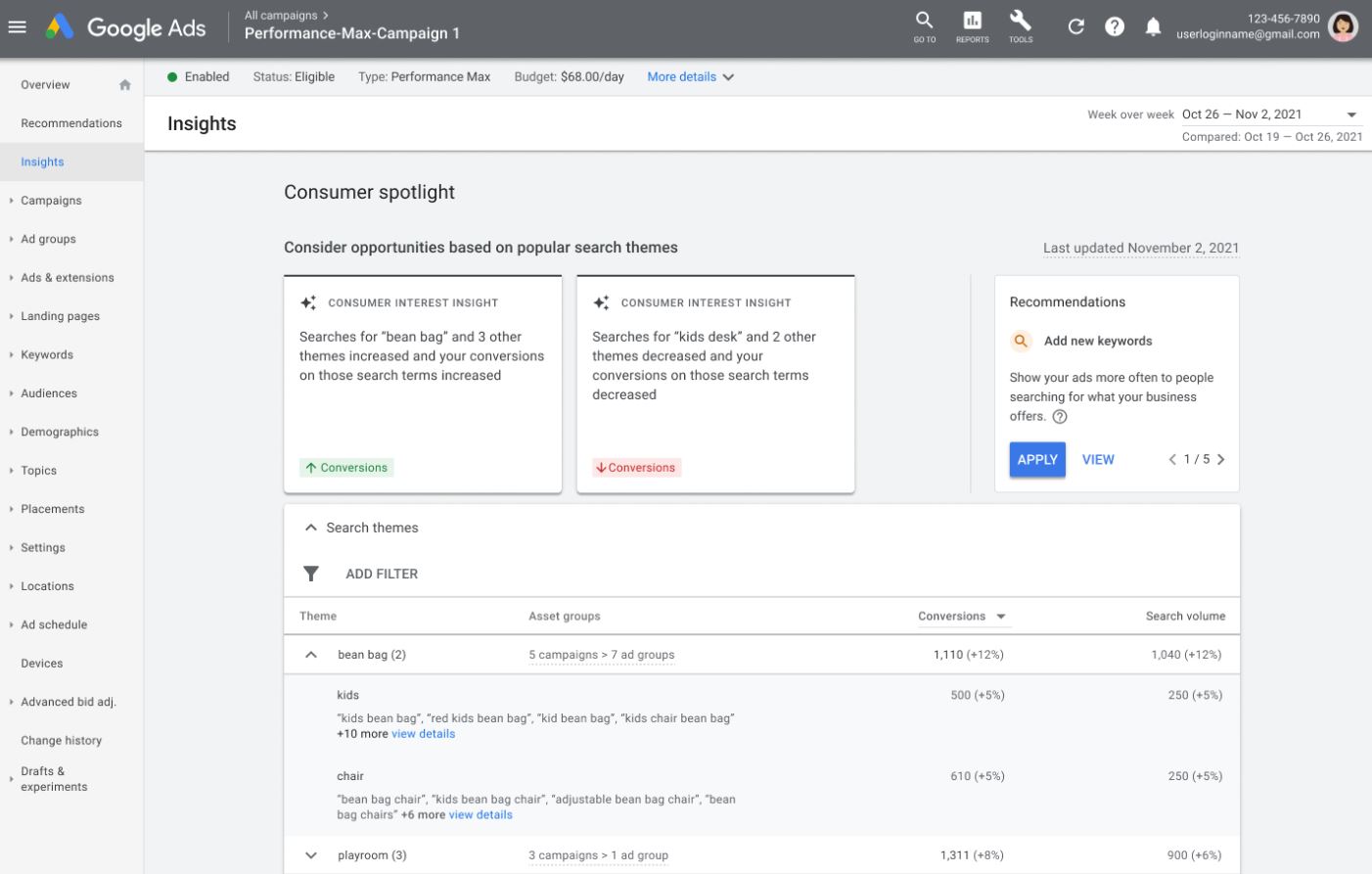Expand More details dropdown
The width and height of the screenshot is (1372, 874).
[691, 76]
